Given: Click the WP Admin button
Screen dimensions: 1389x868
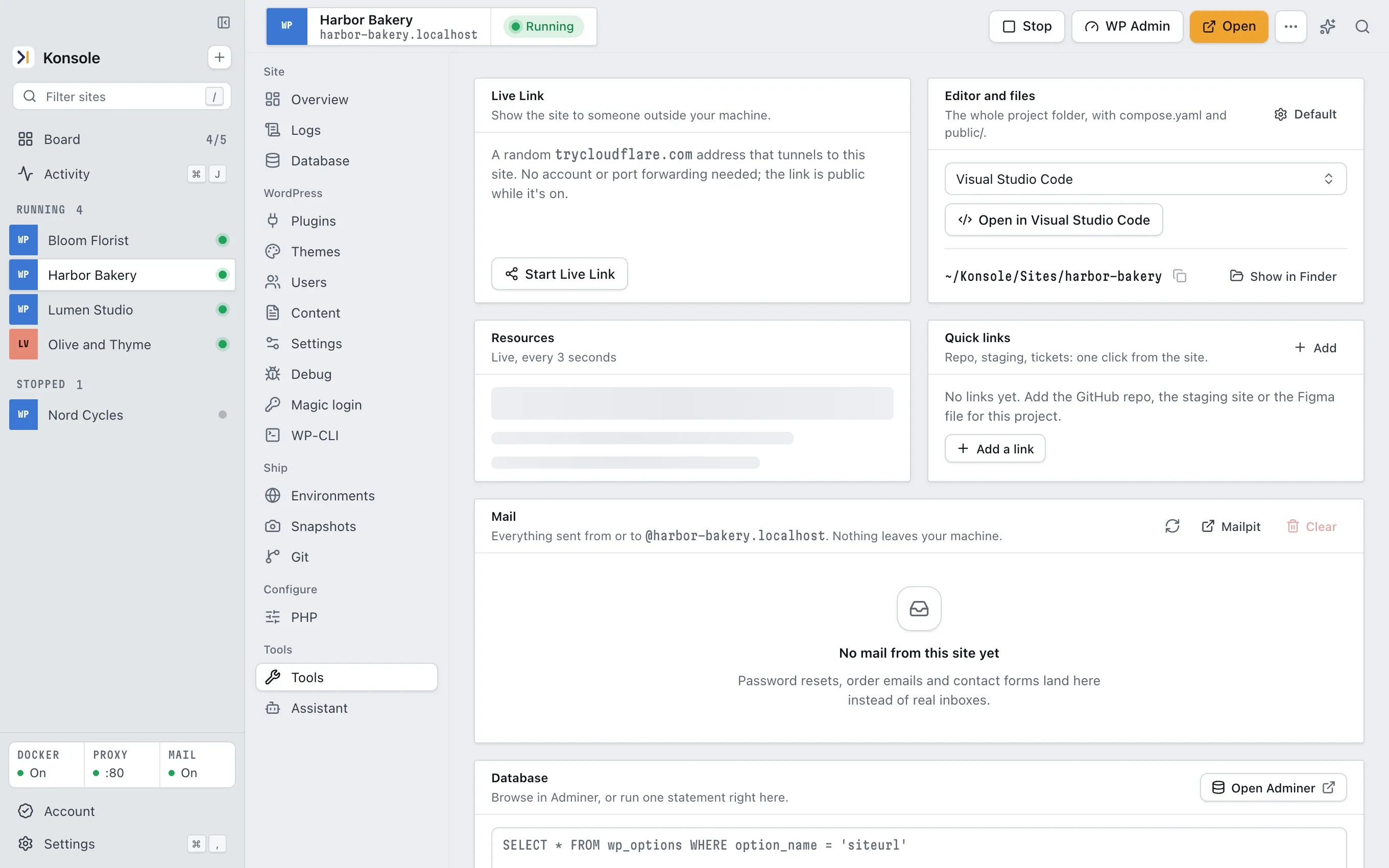Looking at the screenshot, I should click(x=1127, y=27).
